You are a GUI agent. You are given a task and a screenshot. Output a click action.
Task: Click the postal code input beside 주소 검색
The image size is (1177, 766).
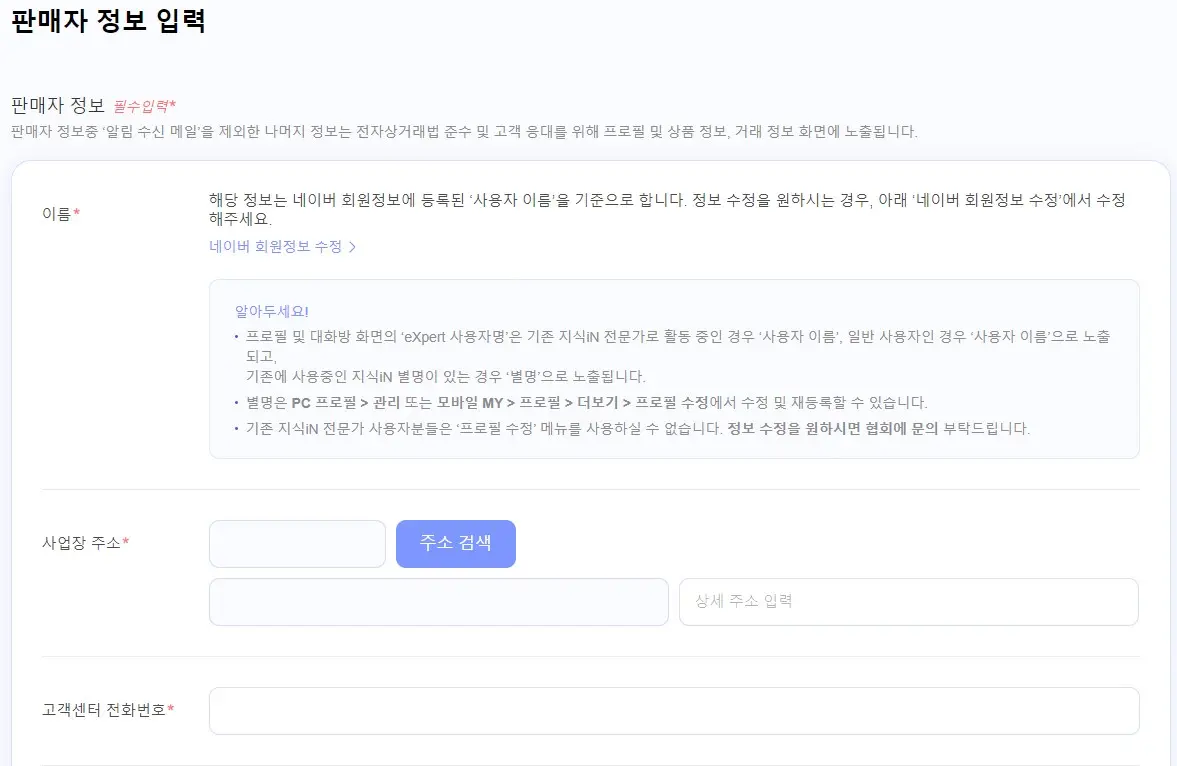click(297, 543)
